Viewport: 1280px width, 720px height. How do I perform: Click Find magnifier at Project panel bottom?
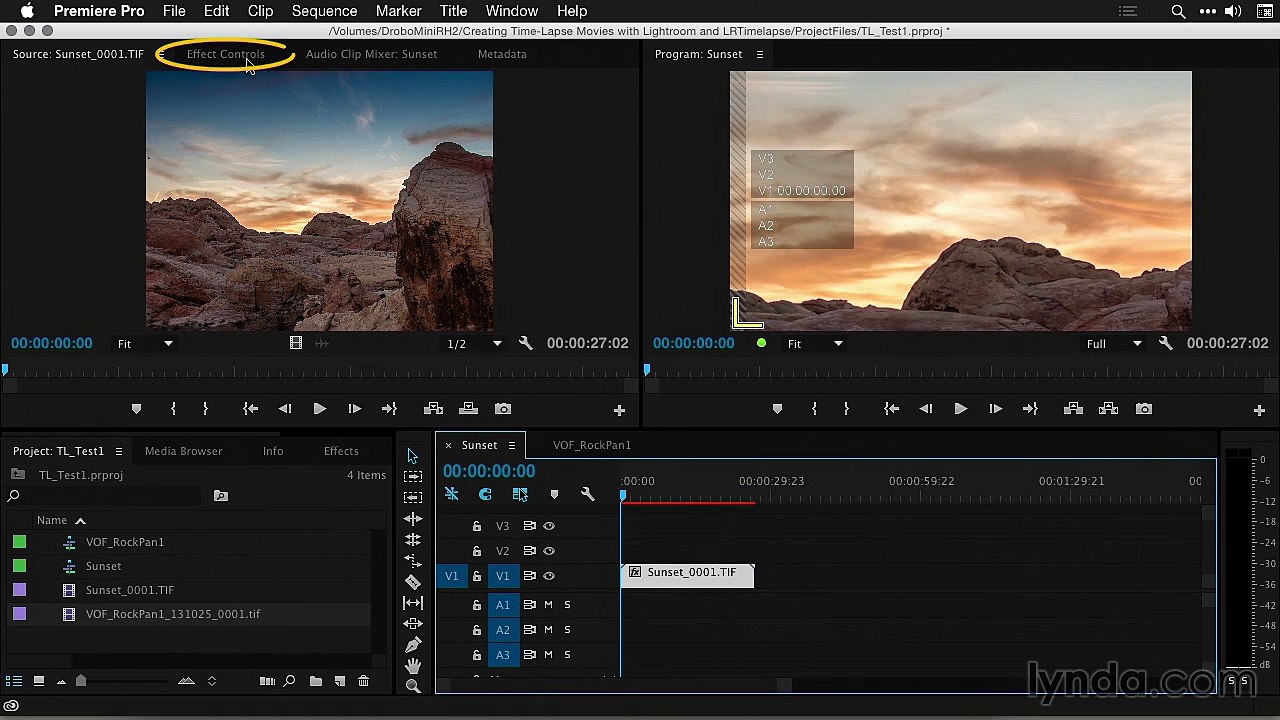(290, 681)
